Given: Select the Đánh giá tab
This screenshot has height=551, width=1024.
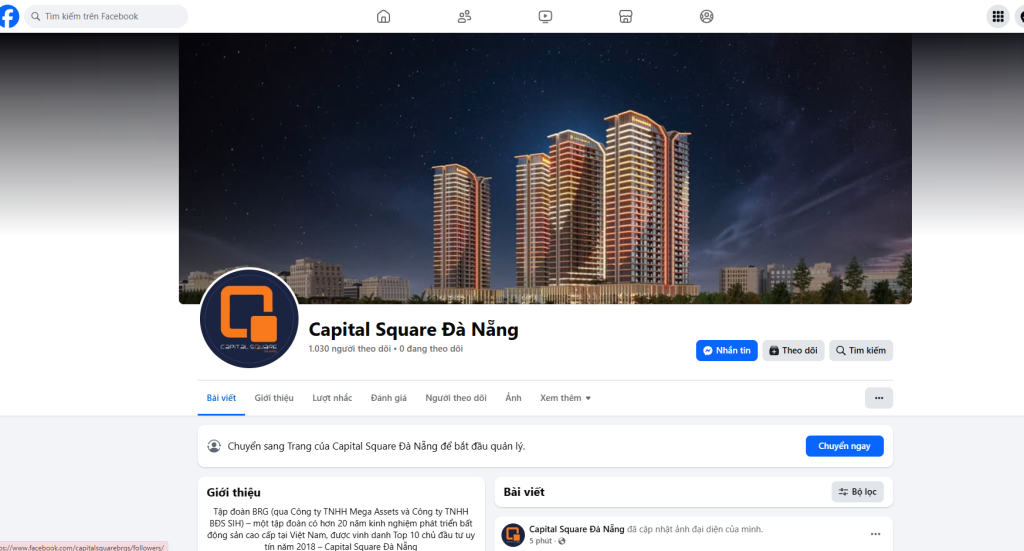Looking at the screenshot, I should [389, 398].
